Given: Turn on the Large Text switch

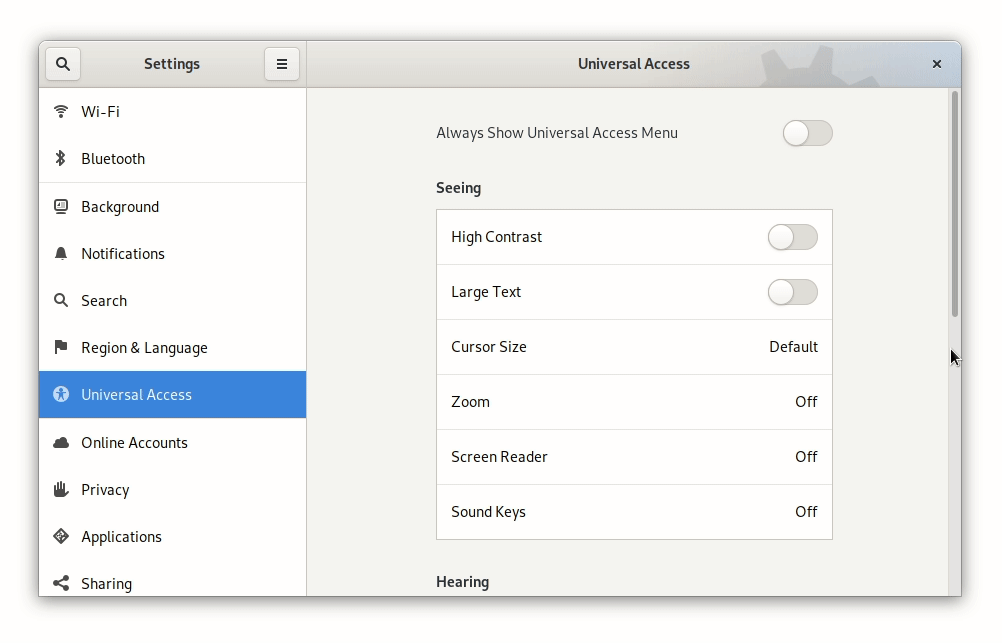Looking at the screenshot, I should pos(792,292).
